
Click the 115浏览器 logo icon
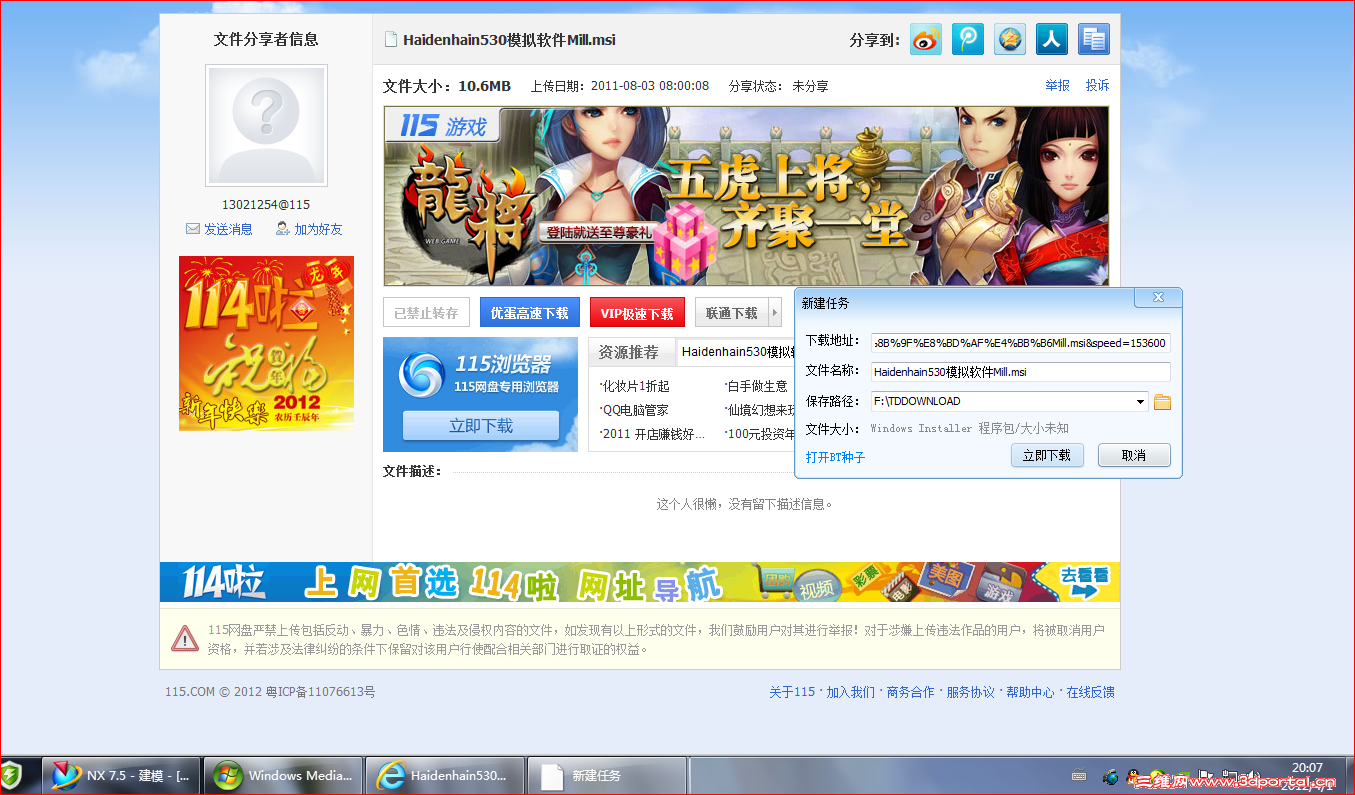tap(422, 375)
